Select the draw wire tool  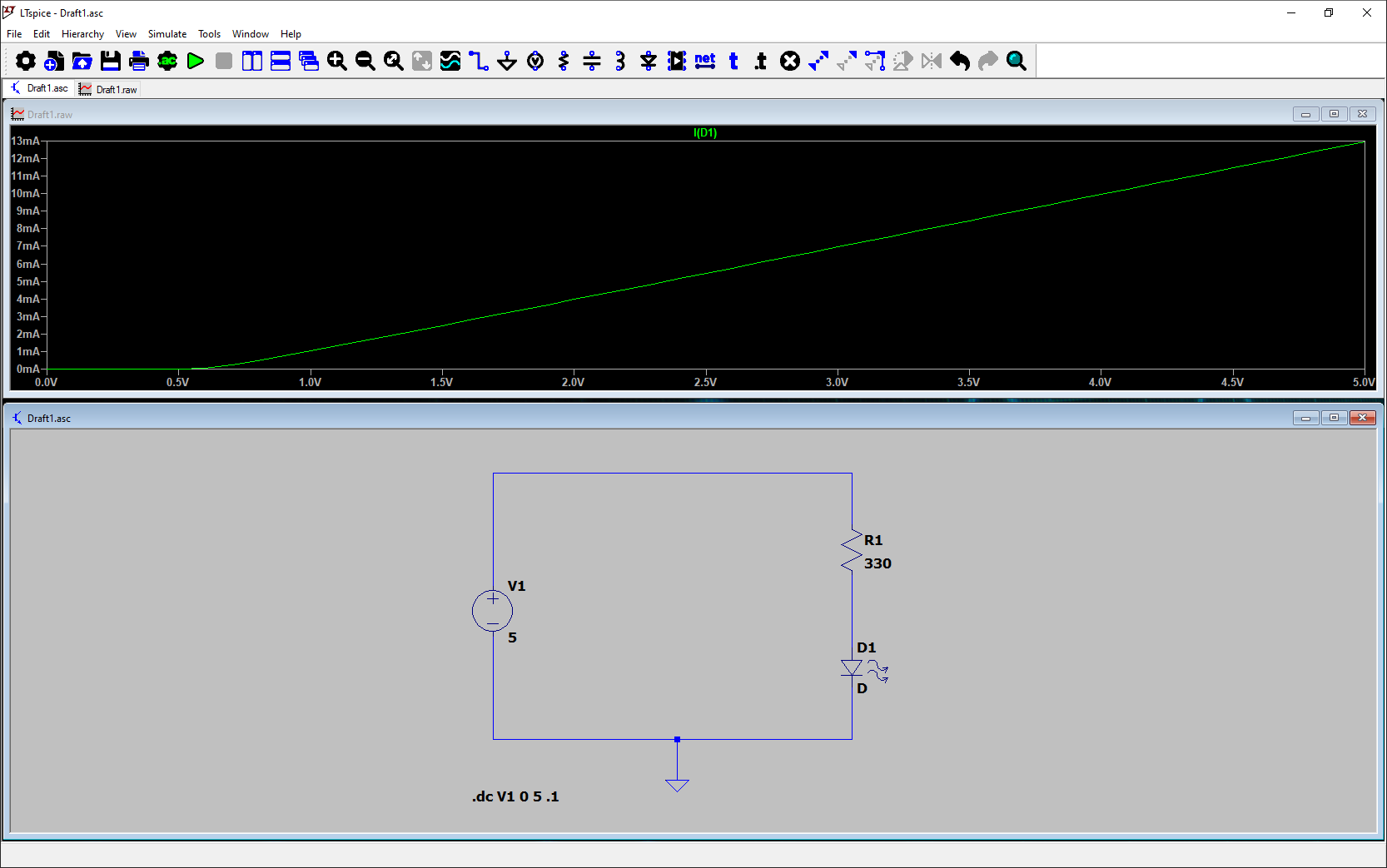point(479,61)
